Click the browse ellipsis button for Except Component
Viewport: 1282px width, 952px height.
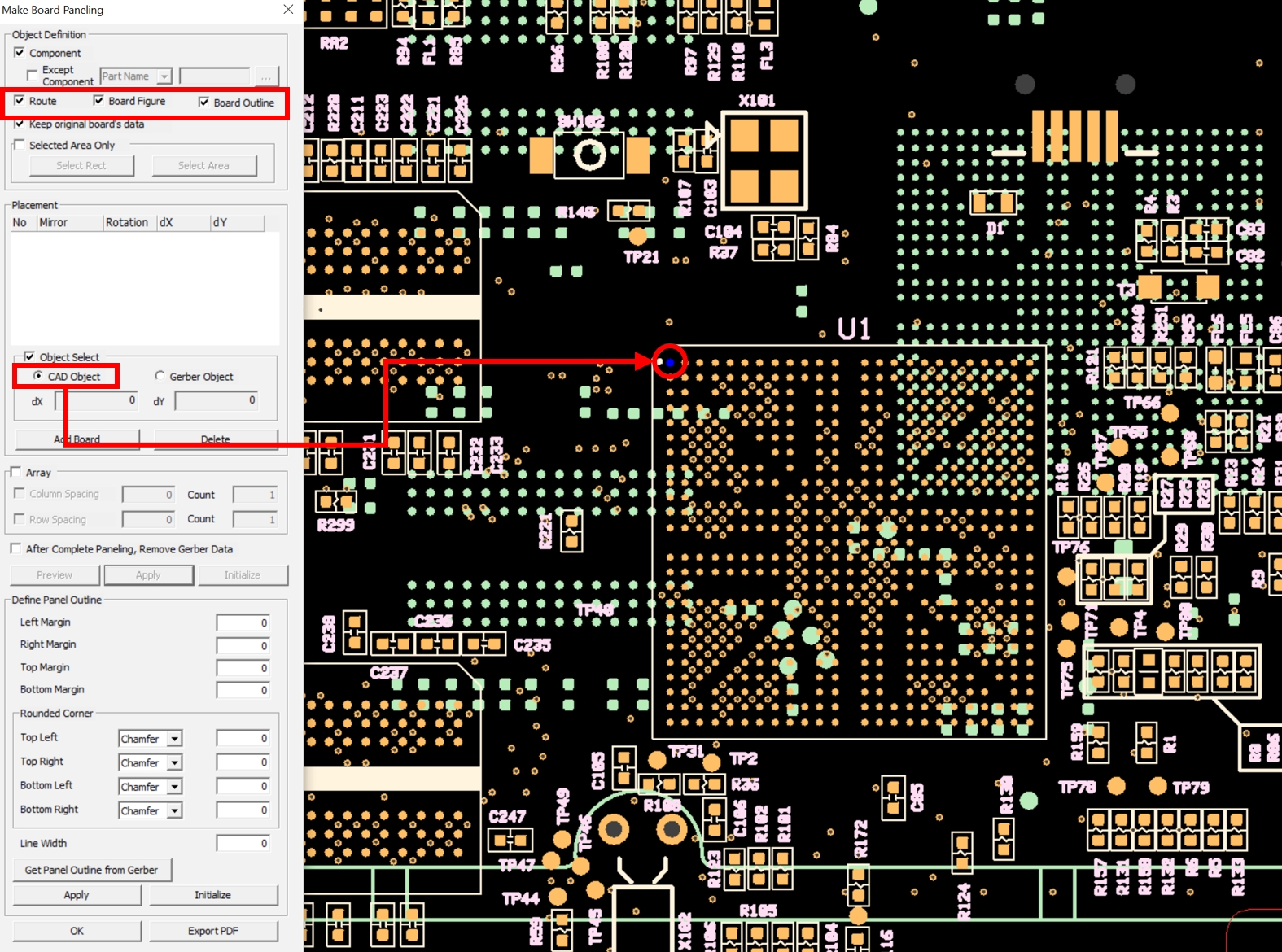click(266, 76)
